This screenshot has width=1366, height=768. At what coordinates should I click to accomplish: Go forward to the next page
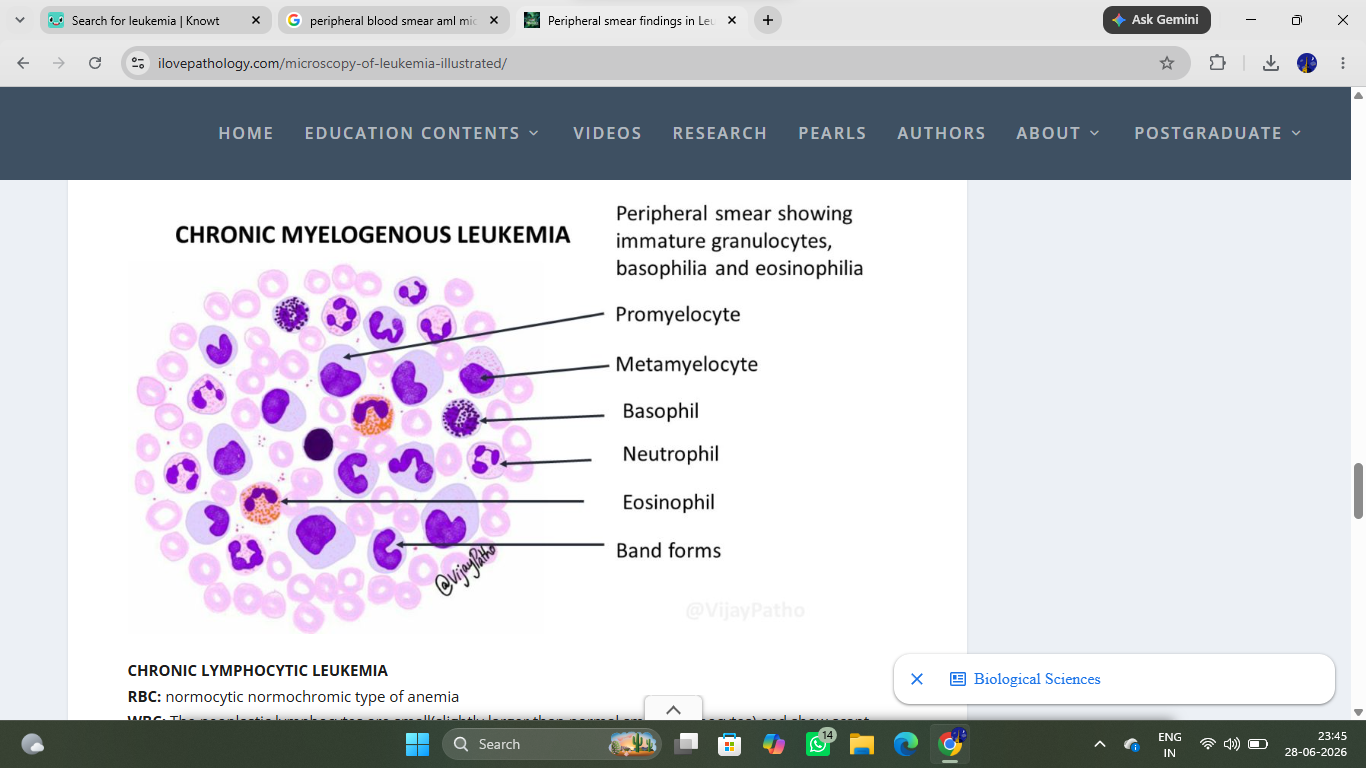coord(59,63)
